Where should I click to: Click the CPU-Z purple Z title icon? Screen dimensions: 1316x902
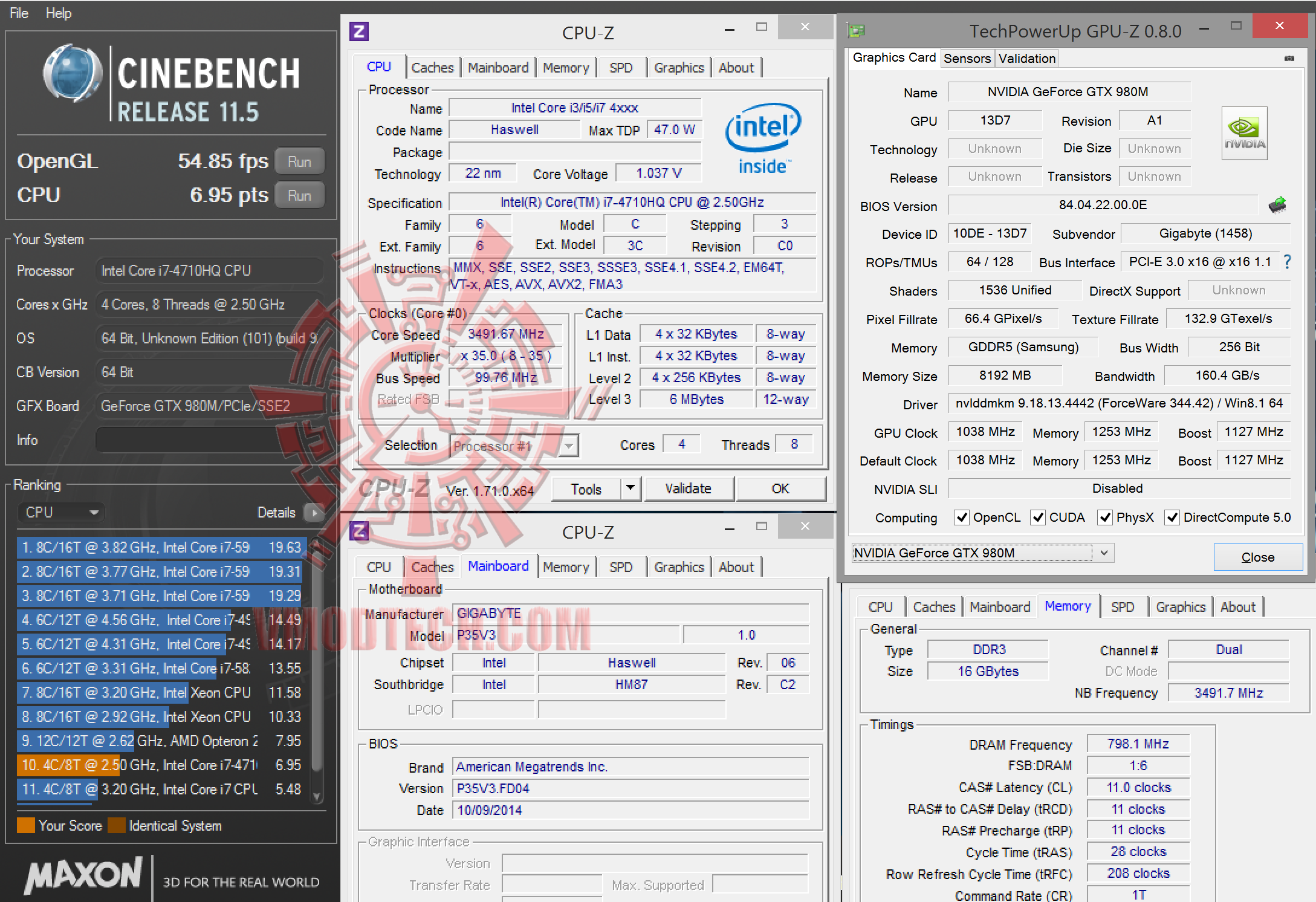359,31
